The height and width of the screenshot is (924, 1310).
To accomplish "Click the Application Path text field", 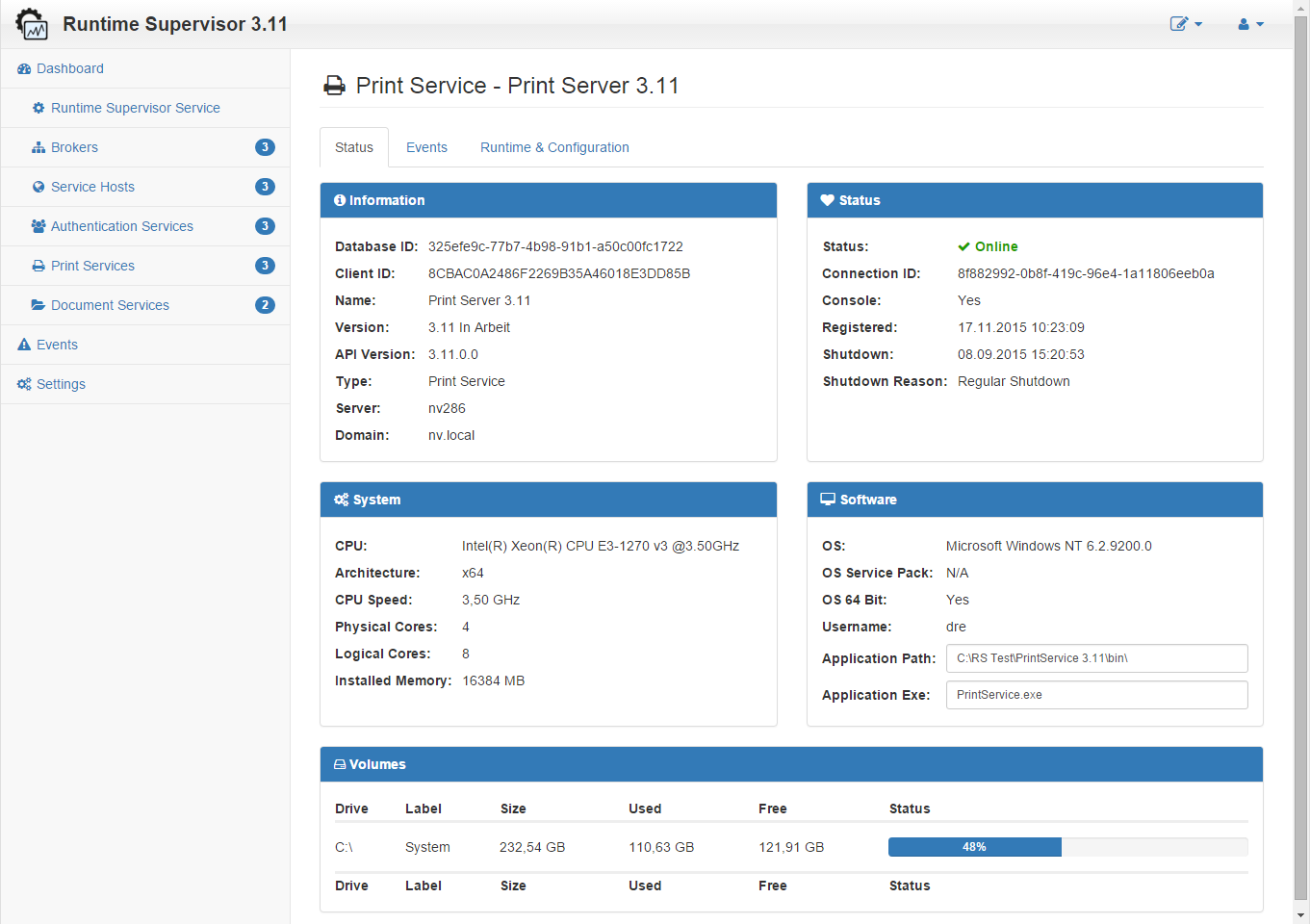I will pos(1096,658).
